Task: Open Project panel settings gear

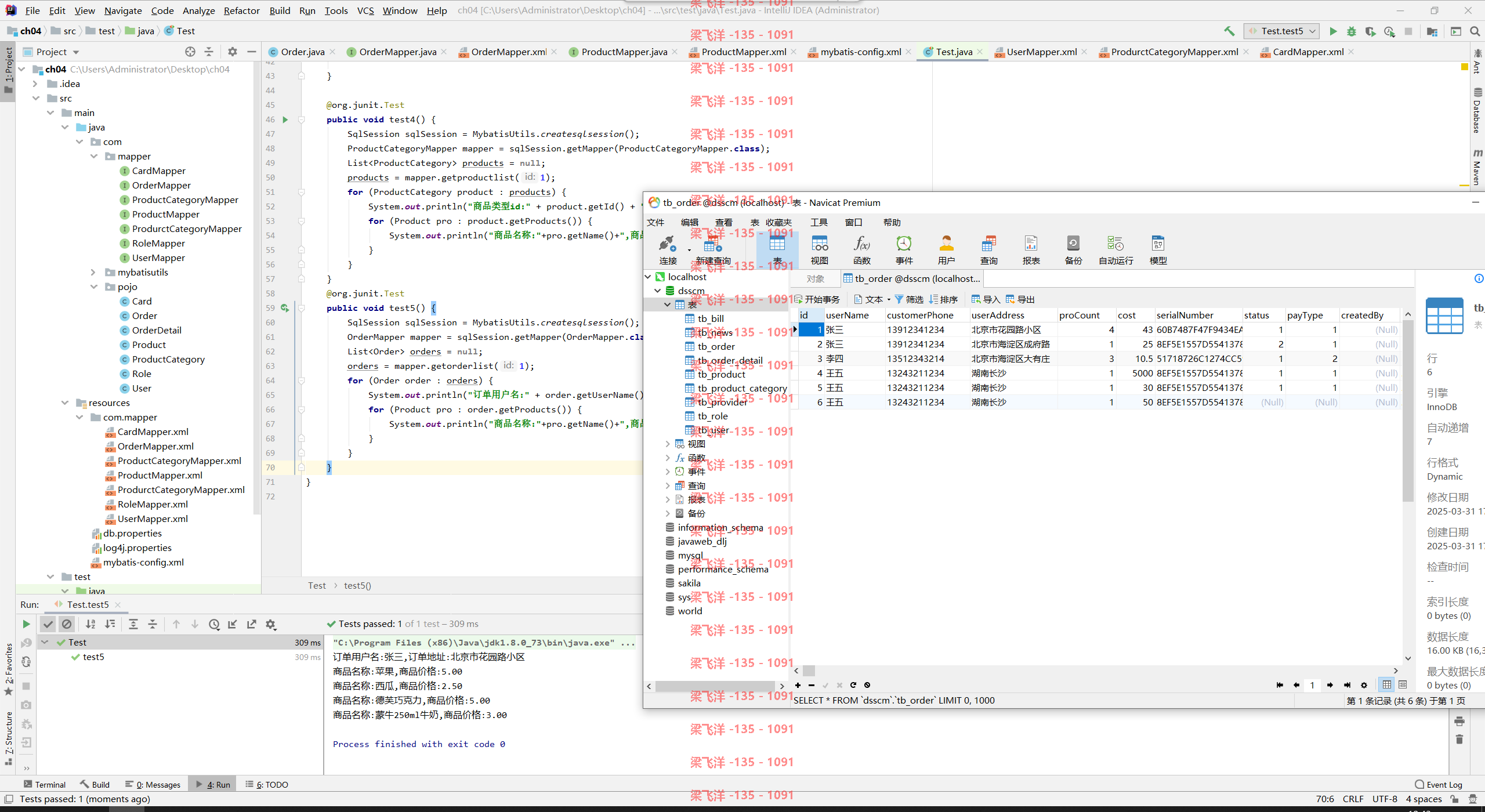Action: [233, 52]
